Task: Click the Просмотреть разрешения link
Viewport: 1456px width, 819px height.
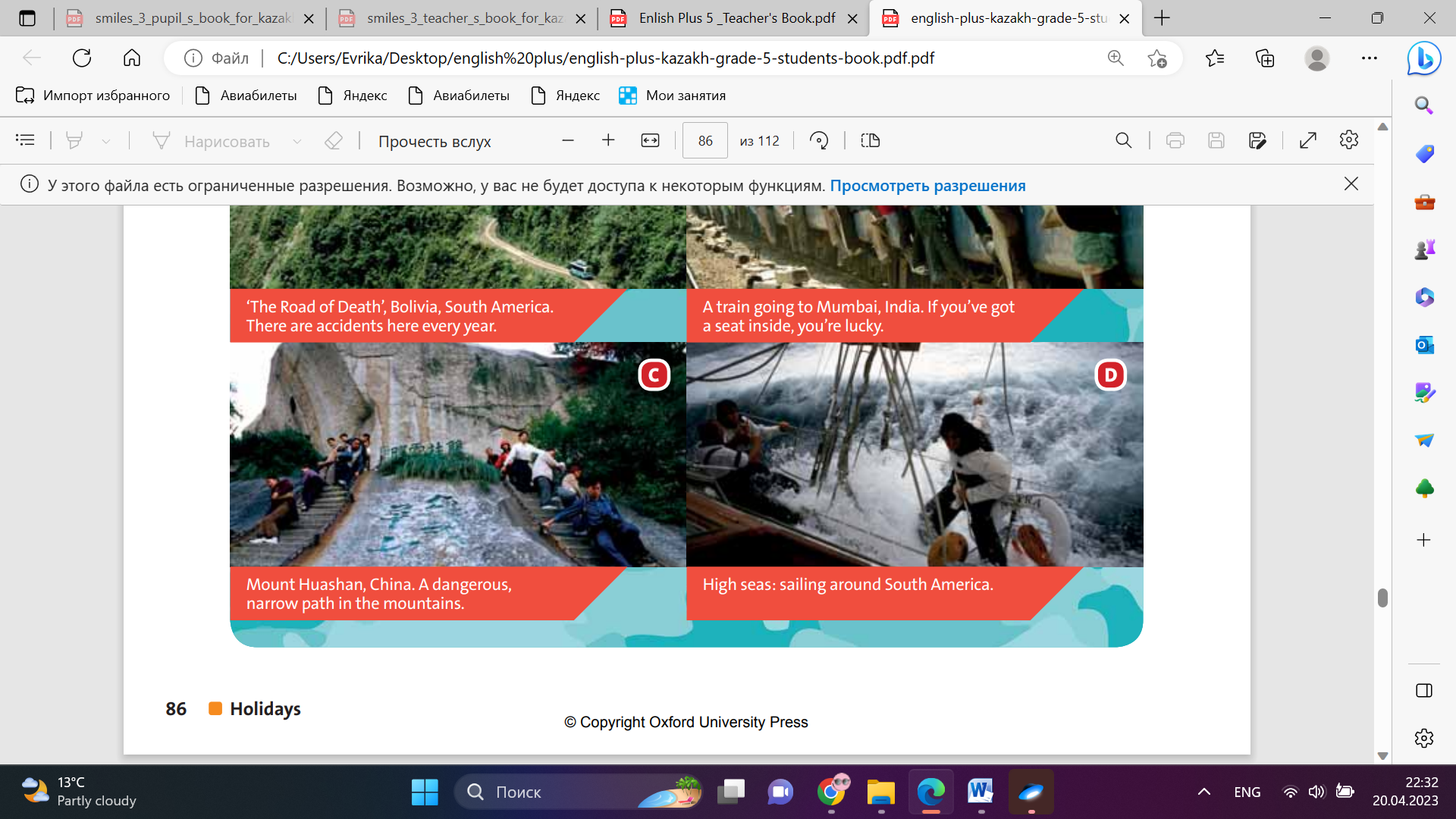Action: 927,186
